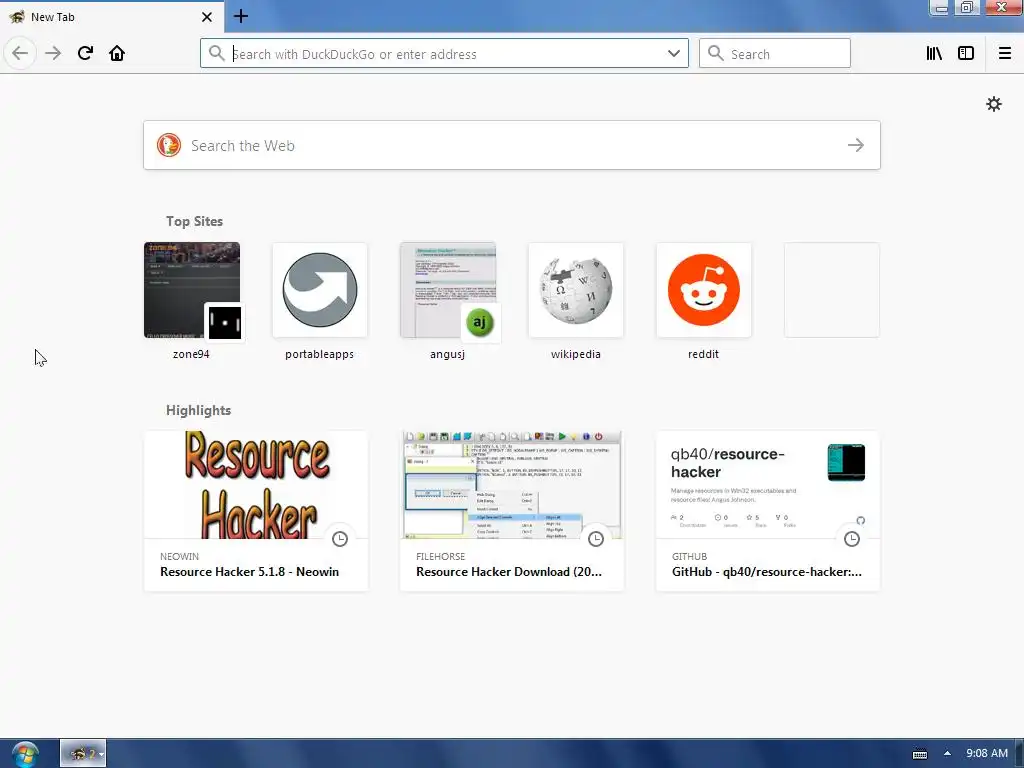Reload the current page

(85, 53)
